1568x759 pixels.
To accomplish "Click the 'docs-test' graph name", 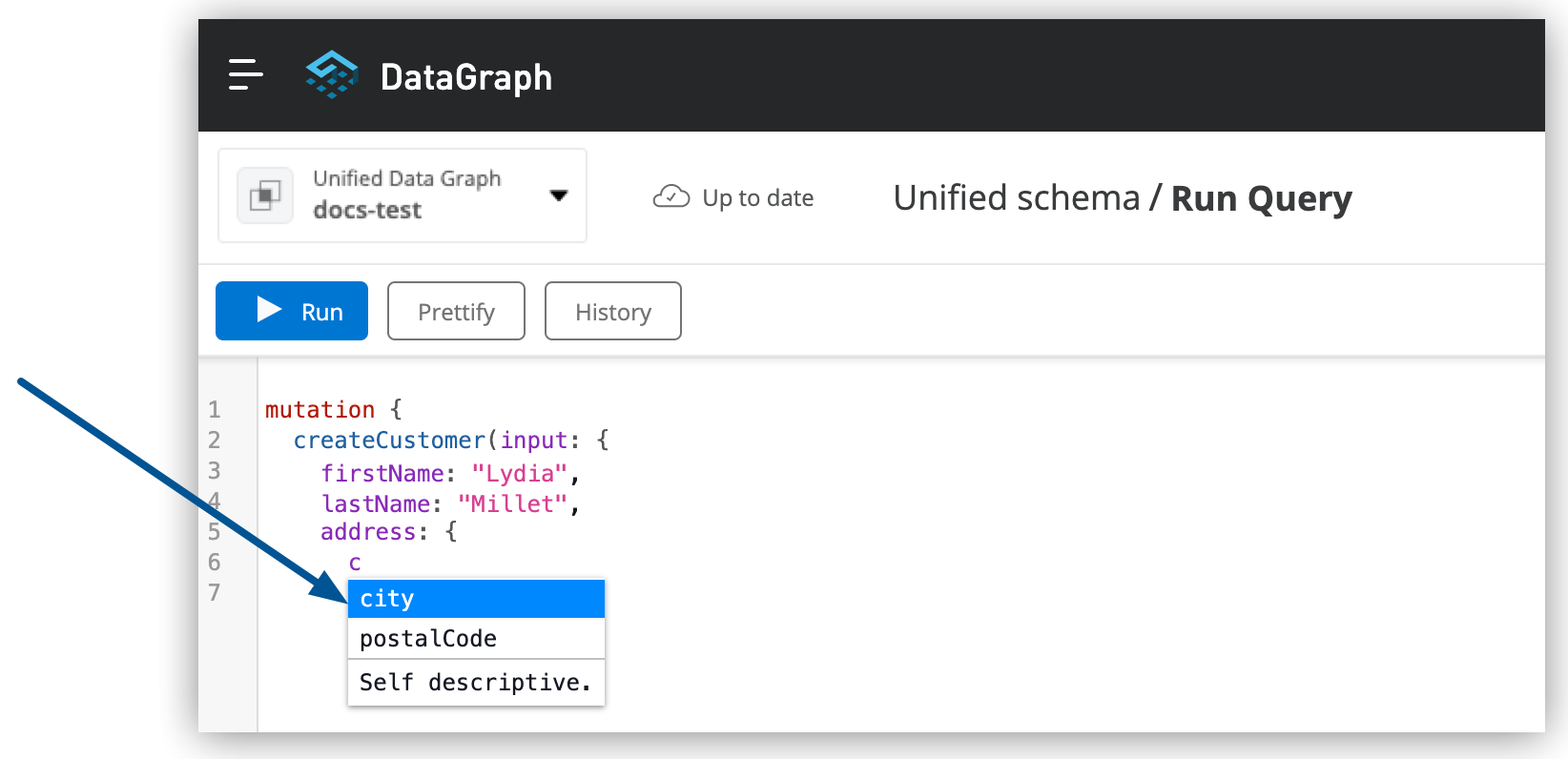I will tap(367, 211).
